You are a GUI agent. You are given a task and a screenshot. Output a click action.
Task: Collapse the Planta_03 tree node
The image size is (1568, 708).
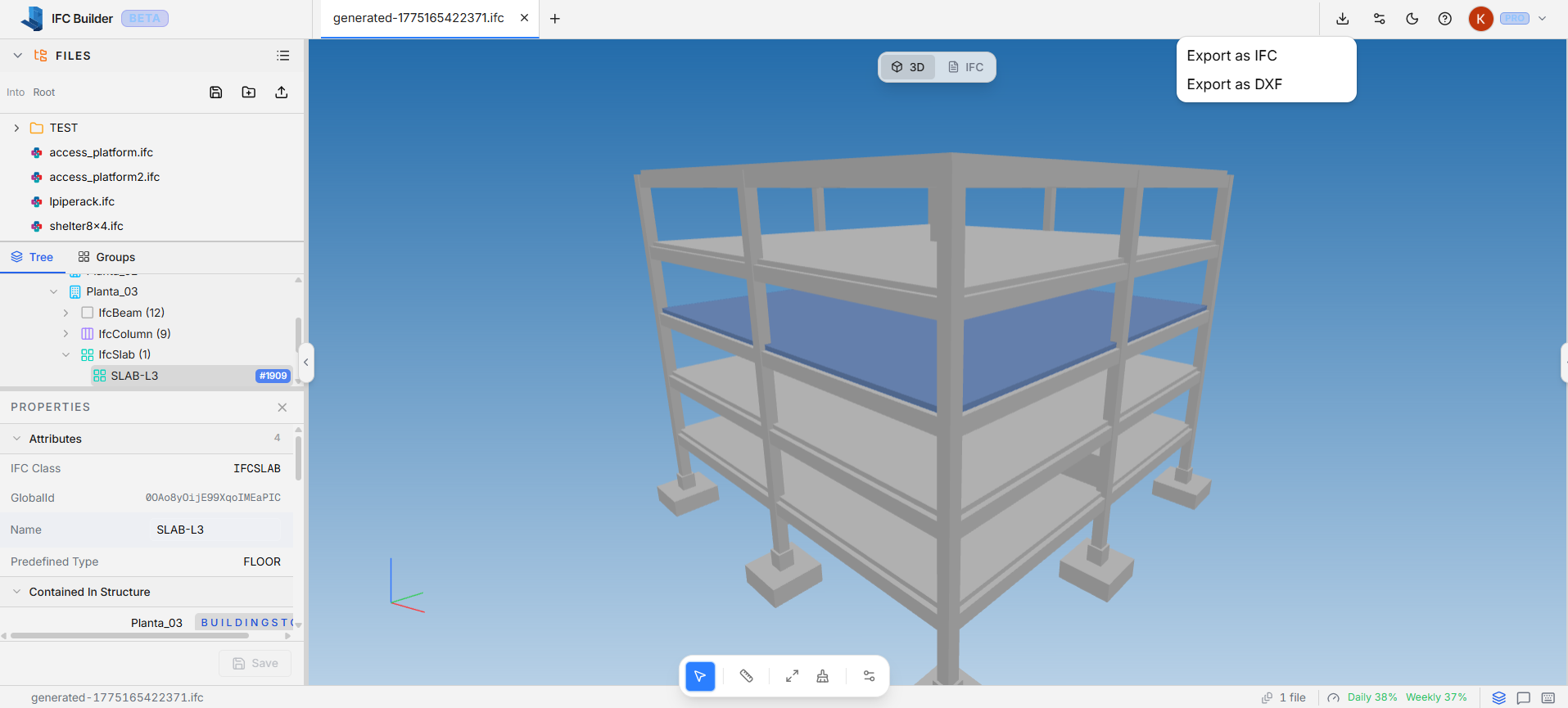(x=53, y=291)
